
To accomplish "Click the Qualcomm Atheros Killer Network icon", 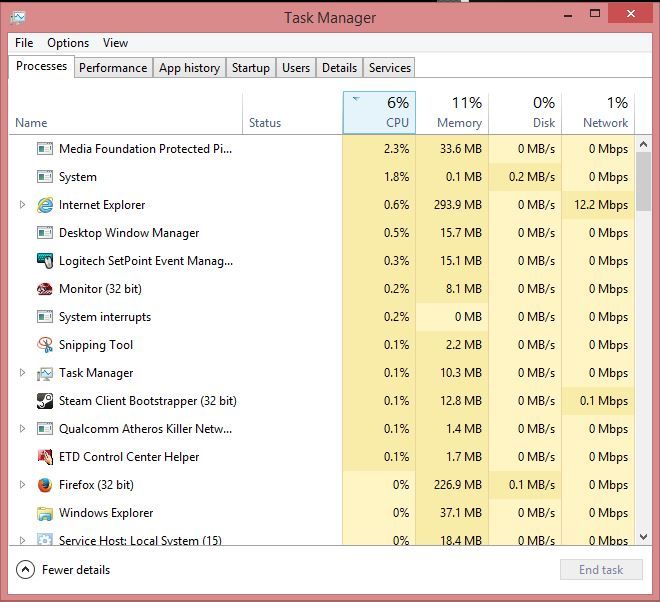I will click(45, 429).
